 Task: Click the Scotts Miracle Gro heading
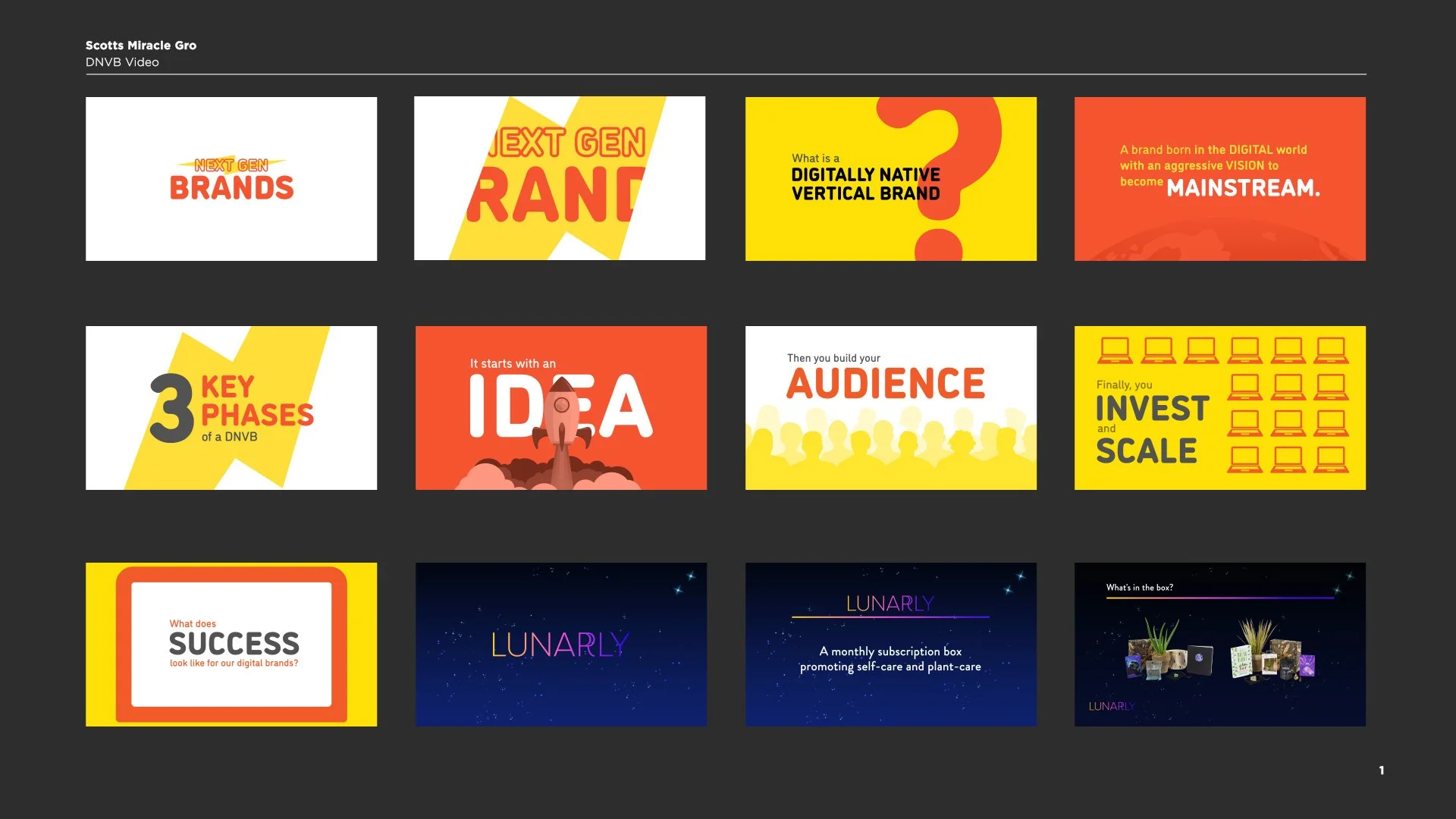(141, 45)
